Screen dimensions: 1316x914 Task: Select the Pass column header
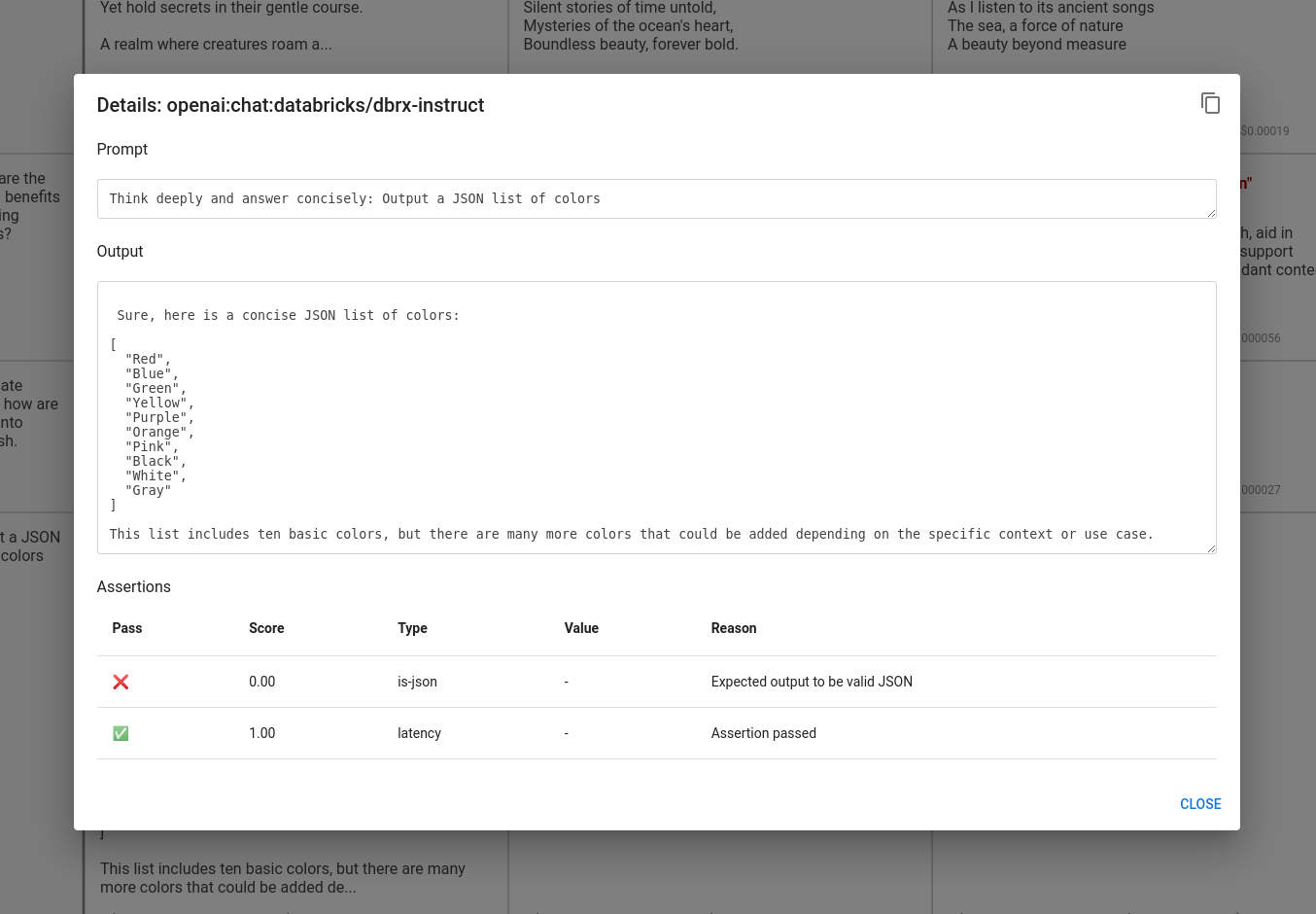[126, 628]
